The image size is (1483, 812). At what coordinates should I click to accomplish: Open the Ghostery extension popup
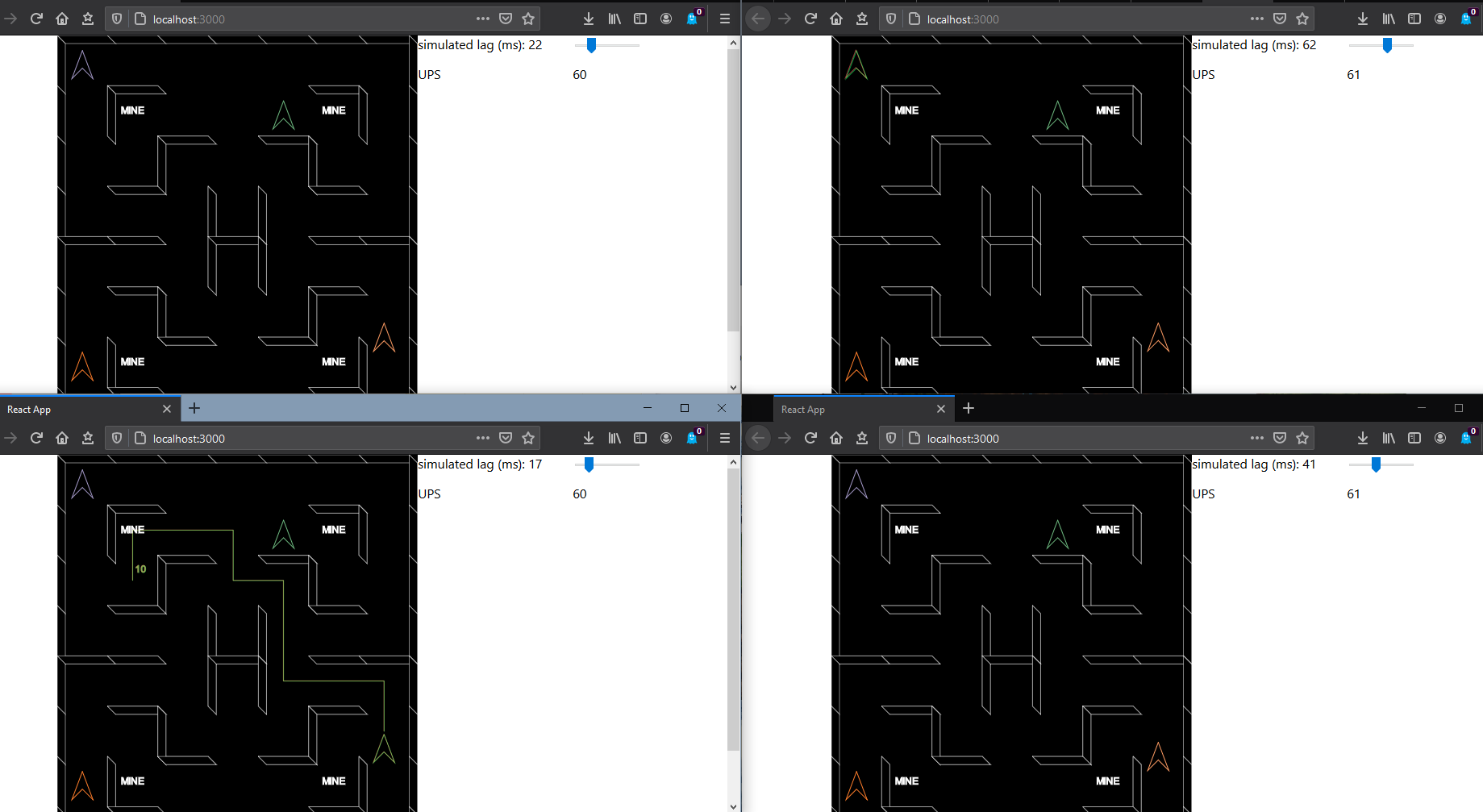pyautogui.click(x=693, y=19)
